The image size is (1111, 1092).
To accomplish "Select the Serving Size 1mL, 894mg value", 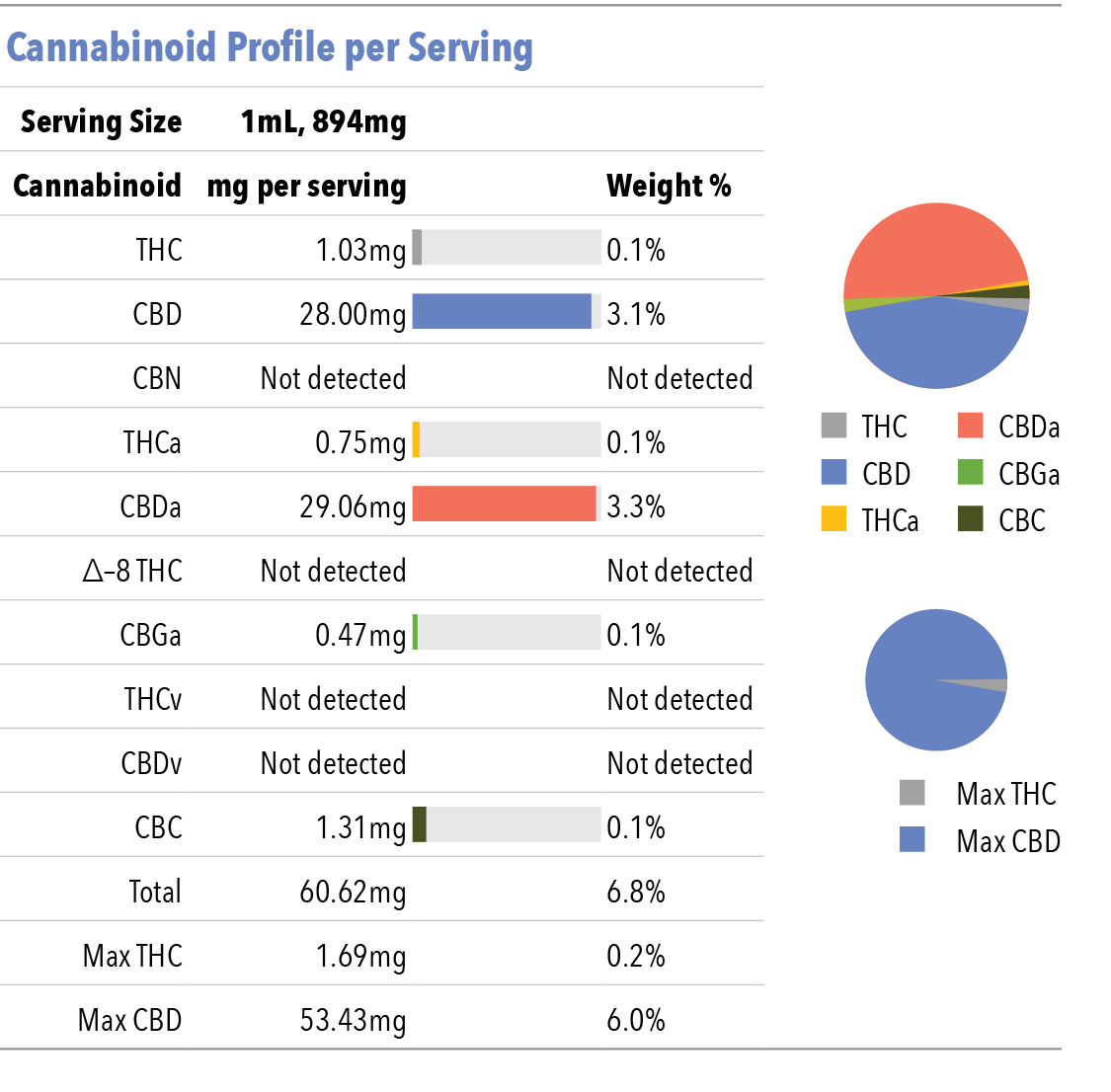I will [x=324, y=121].
